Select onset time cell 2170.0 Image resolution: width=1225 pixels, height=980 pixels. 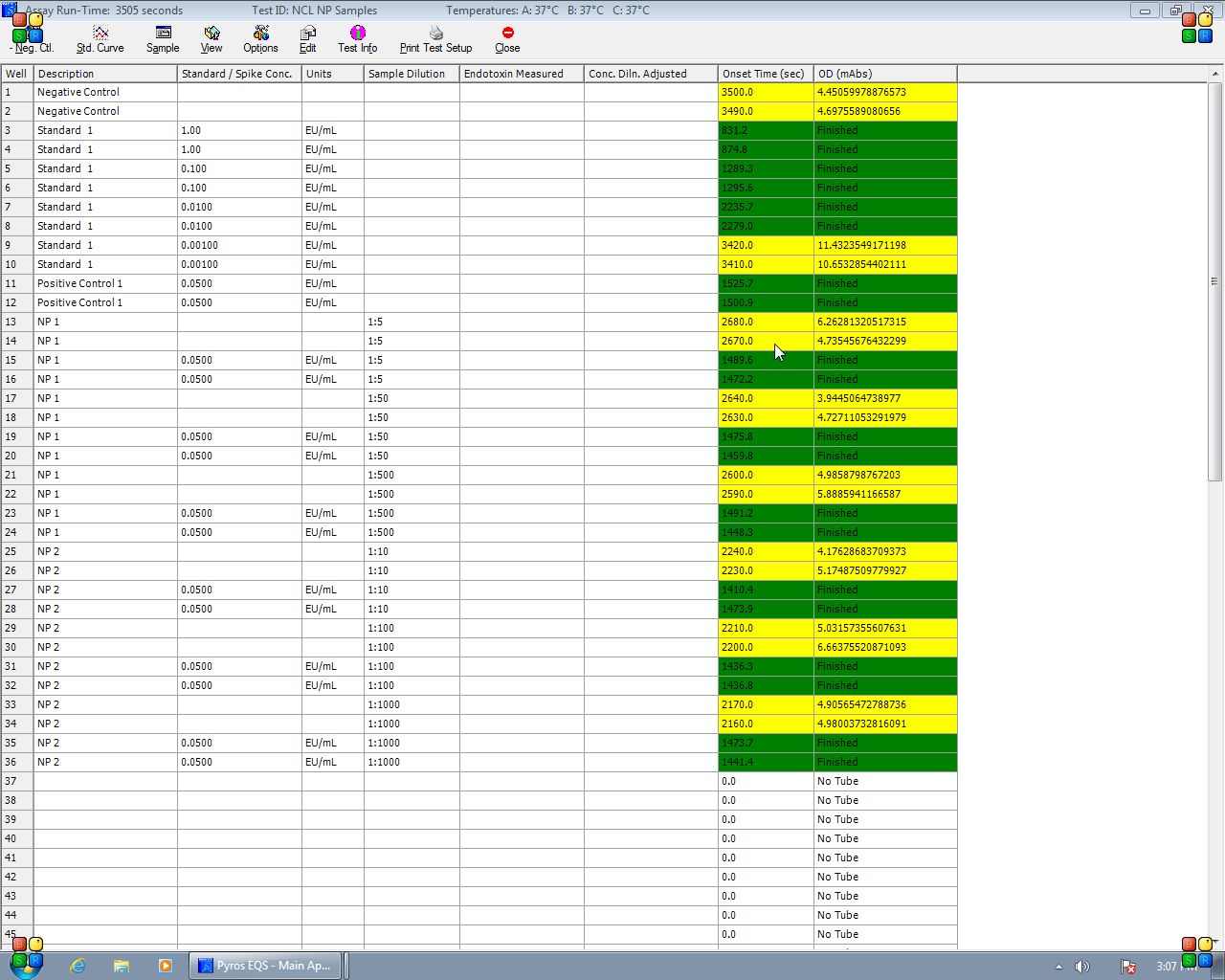[x=766, y=704]
